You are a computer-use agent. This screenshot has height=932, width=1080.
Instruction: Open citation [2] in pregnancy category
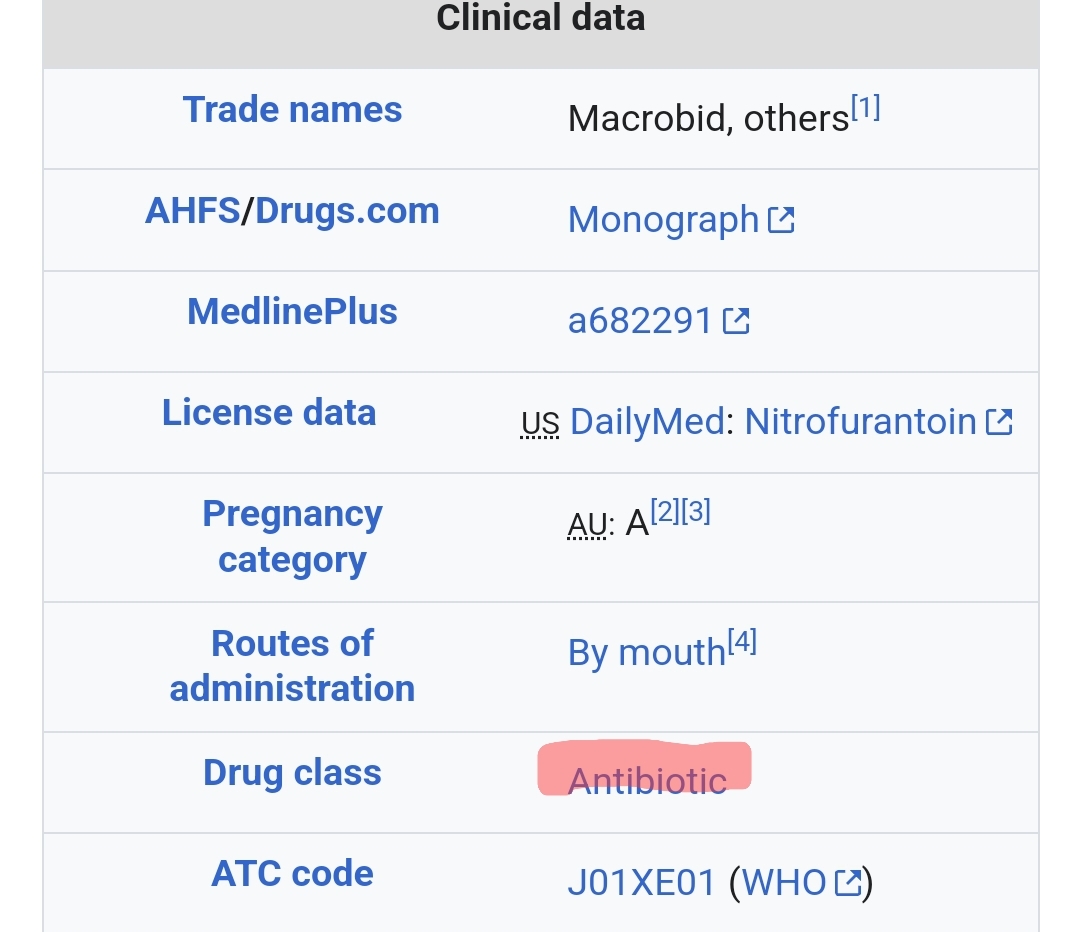665,512
